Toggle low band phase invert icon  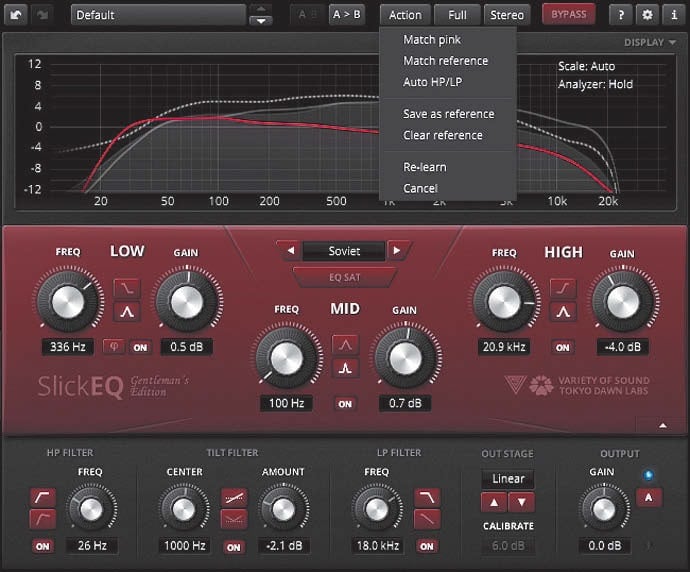tap(114, 347)
